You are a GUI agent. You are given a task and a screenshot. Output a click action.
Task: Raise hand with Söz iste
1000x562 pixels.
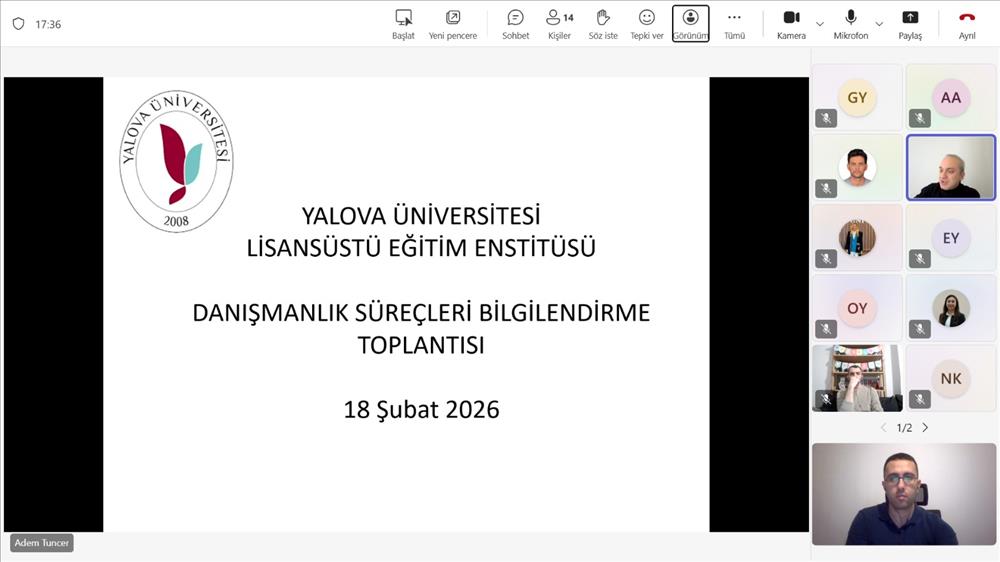point(603,24)
